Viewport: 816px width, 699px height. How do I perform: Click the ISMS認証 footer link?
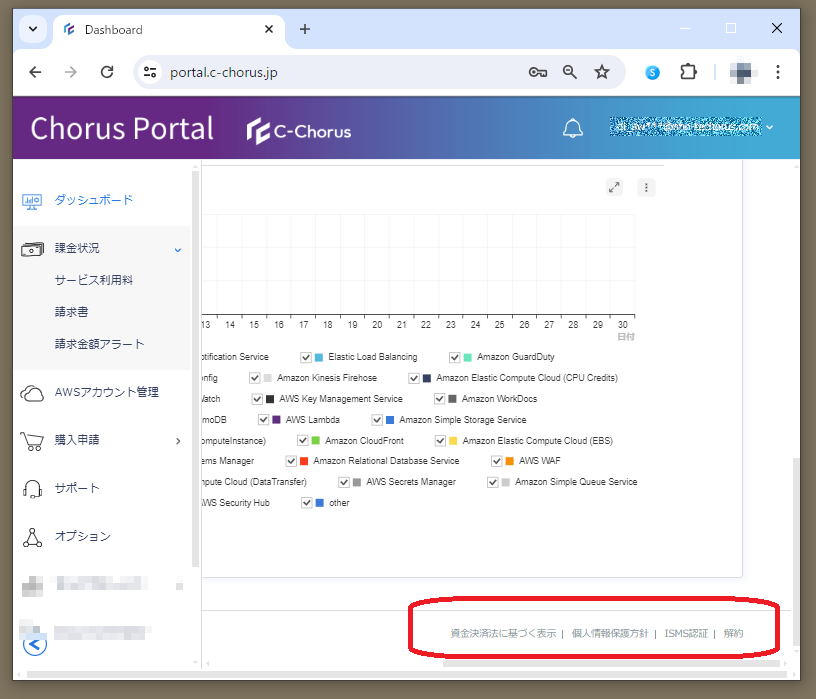pos(685,633)
